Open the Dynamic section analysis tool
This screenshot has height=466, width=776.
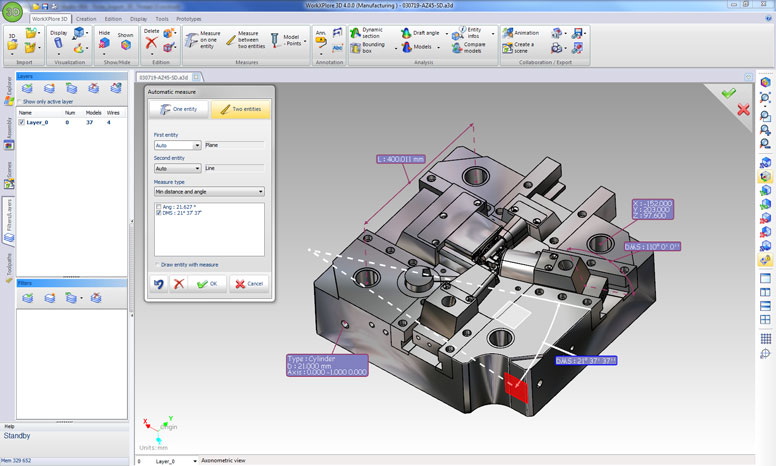click(x=366, y=33)
